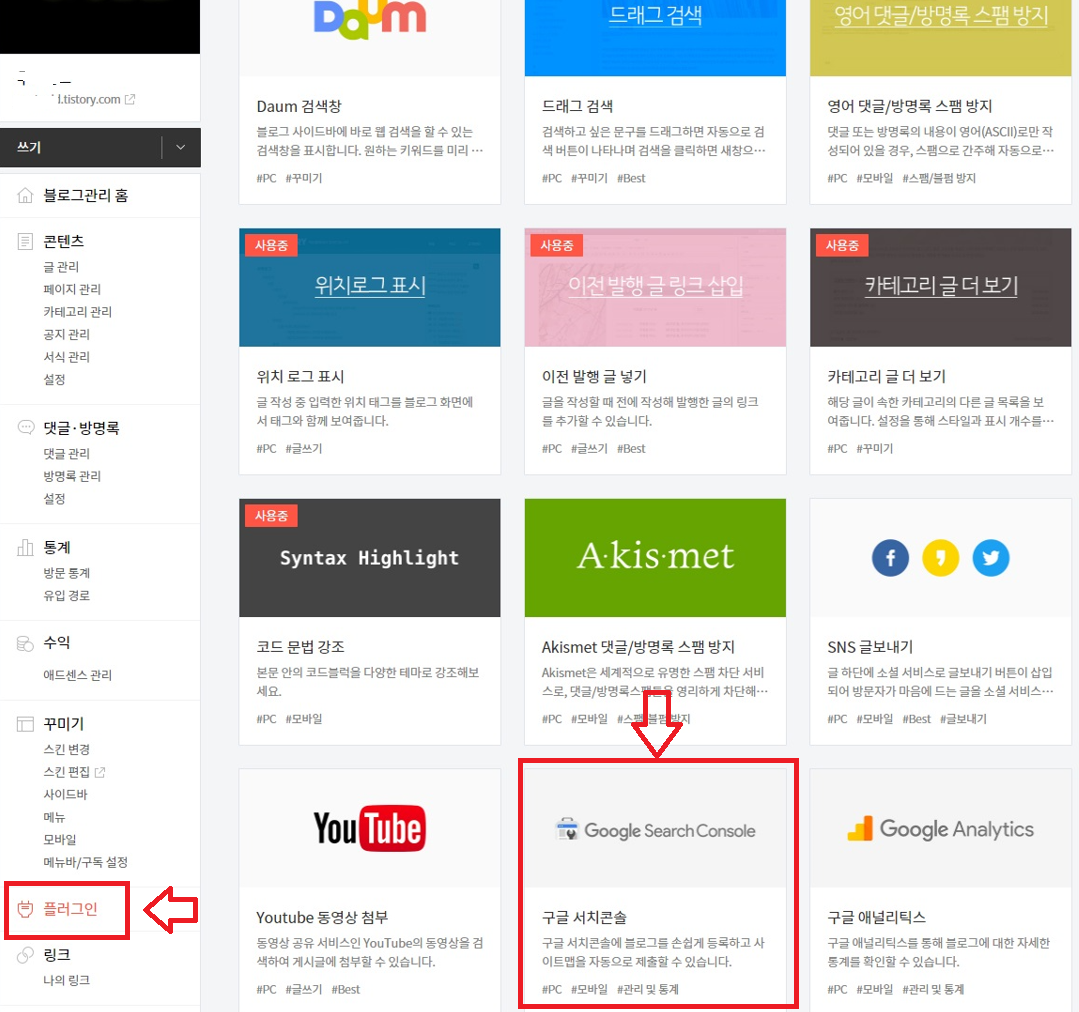Click the Twitter icon in SNS 글보내기
Screen dimensions: 1079x1012
pyautogui.click(x=991, y=558)
